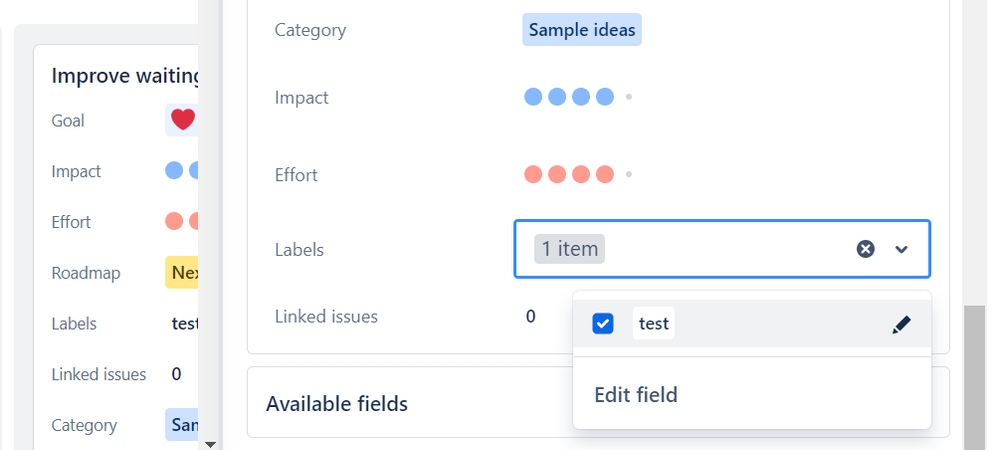Click the 1 item Labels tag

click(570, 249)
